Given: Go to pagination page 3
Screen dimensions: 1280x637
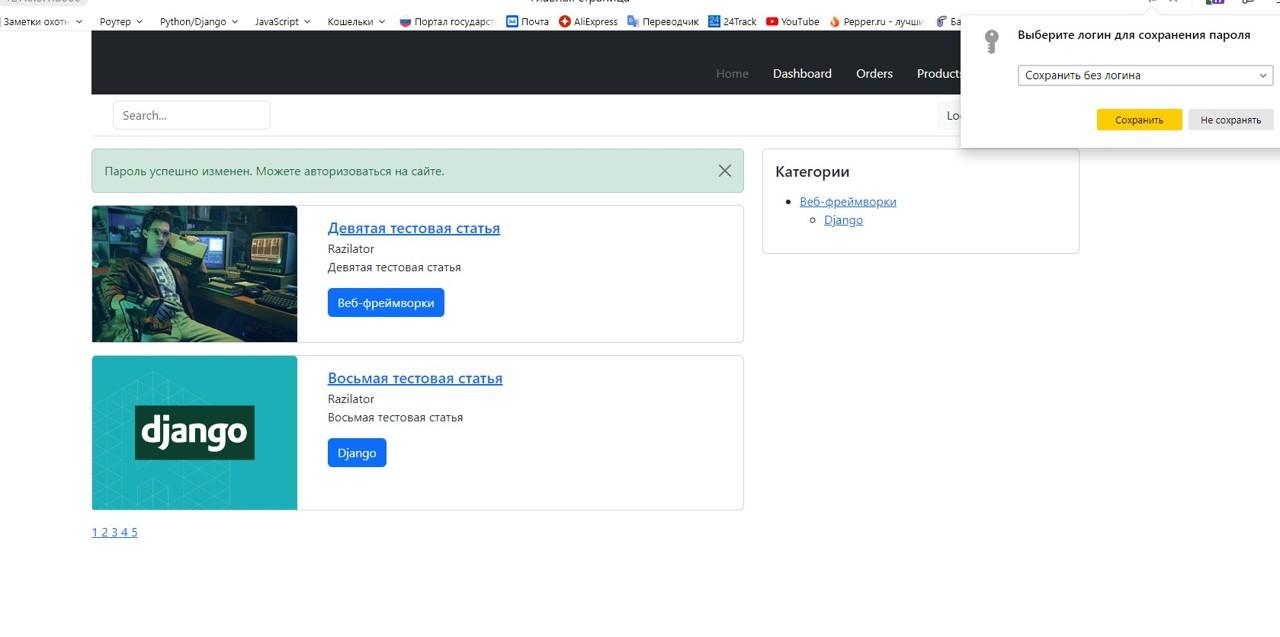Looking at the screenshot, I should tap(114, 532).
